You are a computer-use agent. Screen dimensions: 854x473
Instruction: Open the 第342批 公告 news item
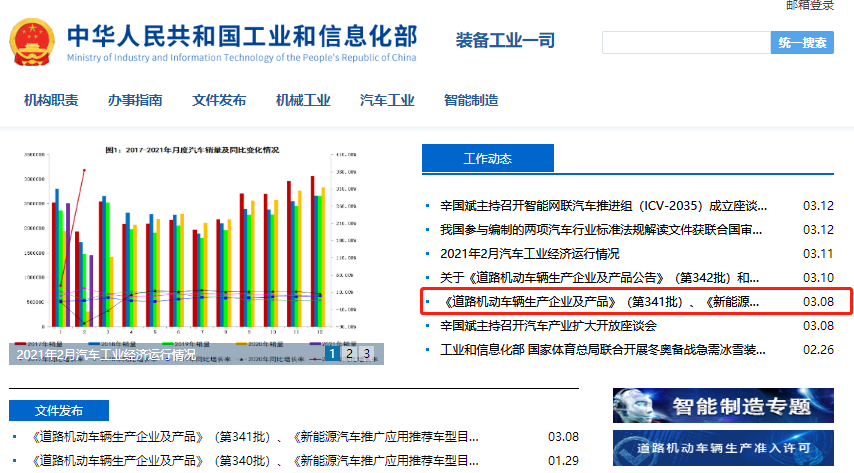click(600, 278)
